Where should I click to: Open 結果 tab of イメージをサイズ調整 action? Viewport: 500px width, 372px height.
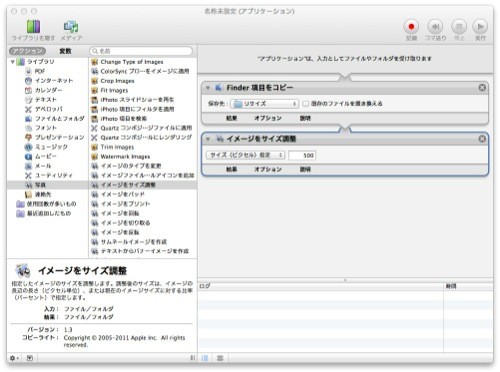(232, 170)
